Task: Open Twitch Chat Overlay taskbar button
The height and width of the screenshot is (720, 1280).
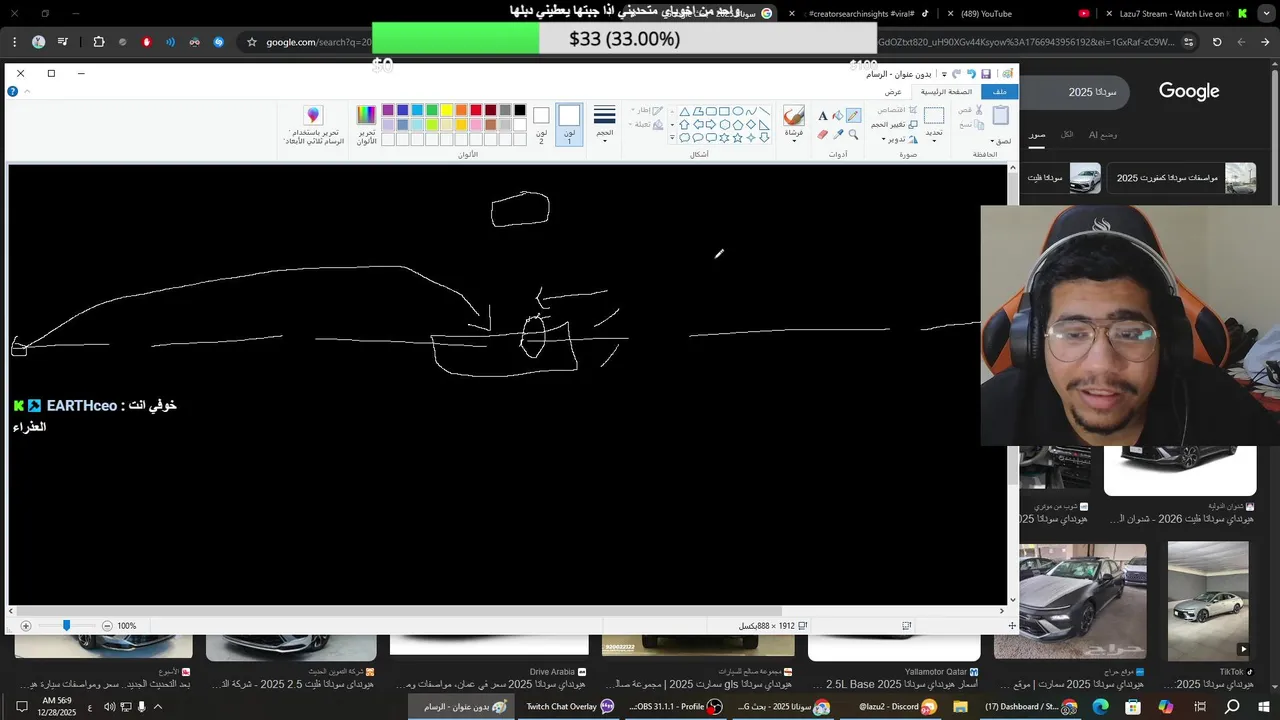Action: 570,706
